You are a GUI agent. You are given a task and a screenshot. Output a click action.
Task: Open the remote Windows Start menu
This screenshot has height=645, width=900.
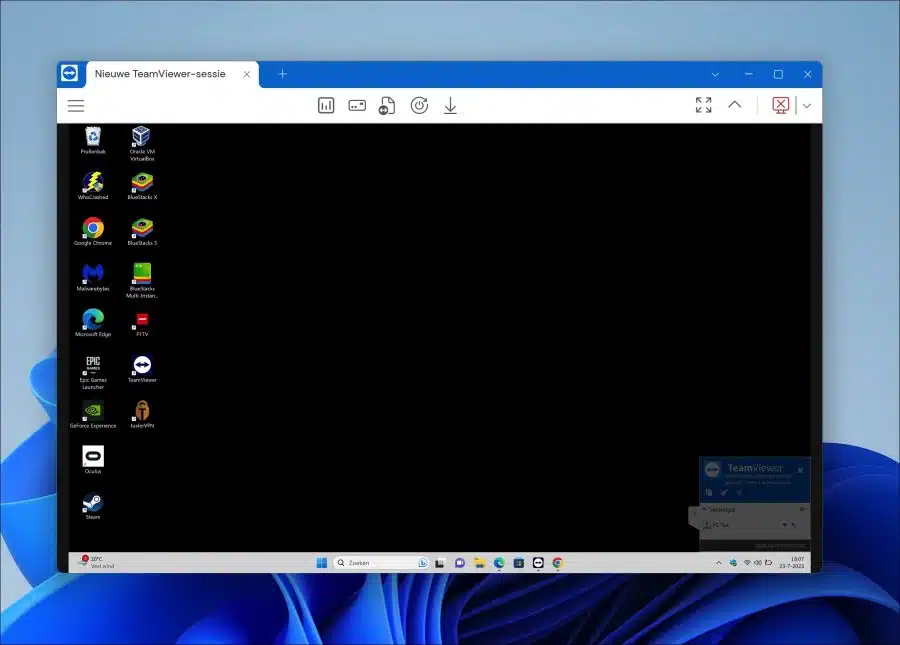pos(321,563)
